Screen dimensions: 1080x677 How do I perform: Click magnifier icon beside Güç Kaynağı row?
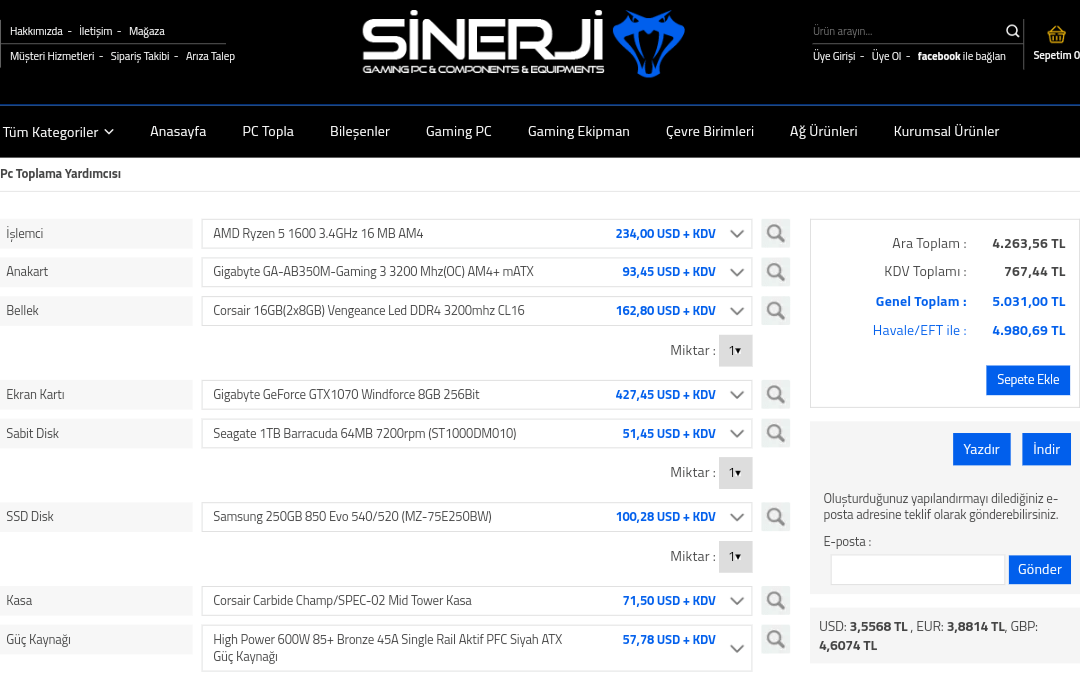click(776, 639)
